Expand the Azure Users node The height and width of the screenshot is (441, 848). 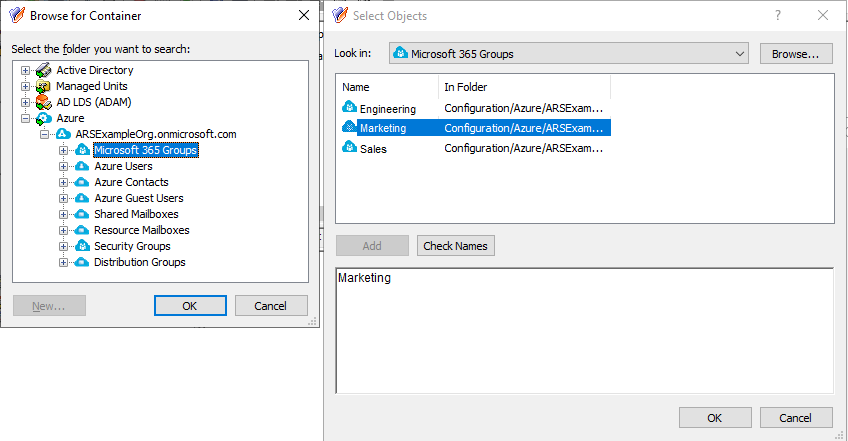63,166
